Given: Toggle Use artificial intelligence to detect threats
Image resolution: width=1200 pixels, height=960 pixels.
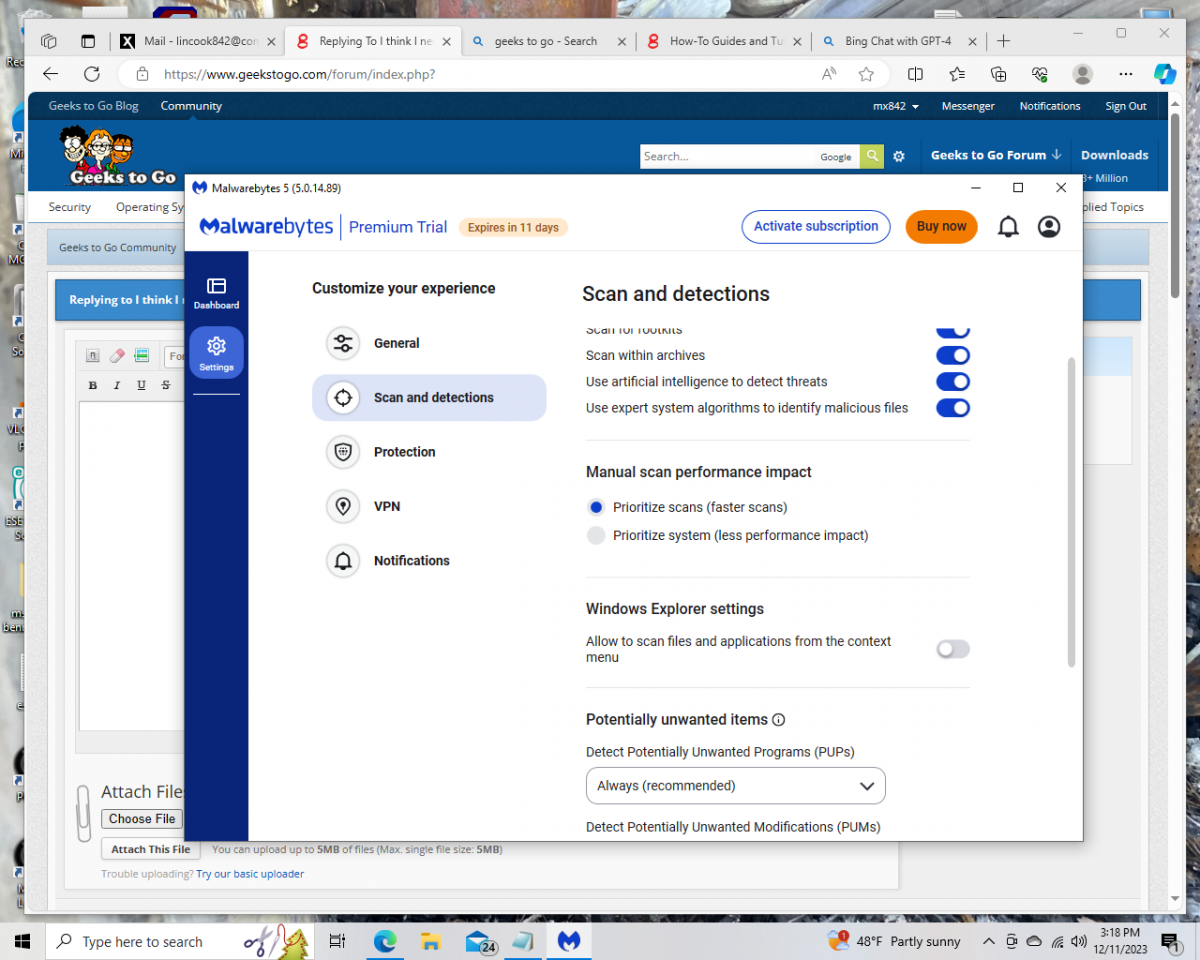Looking at the screenshot, I should tap(952, 381).
